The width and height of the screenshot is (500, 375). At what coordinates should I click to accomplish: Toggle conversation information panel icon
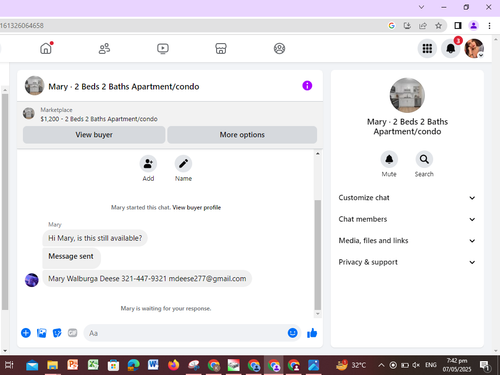pos(307,86)
